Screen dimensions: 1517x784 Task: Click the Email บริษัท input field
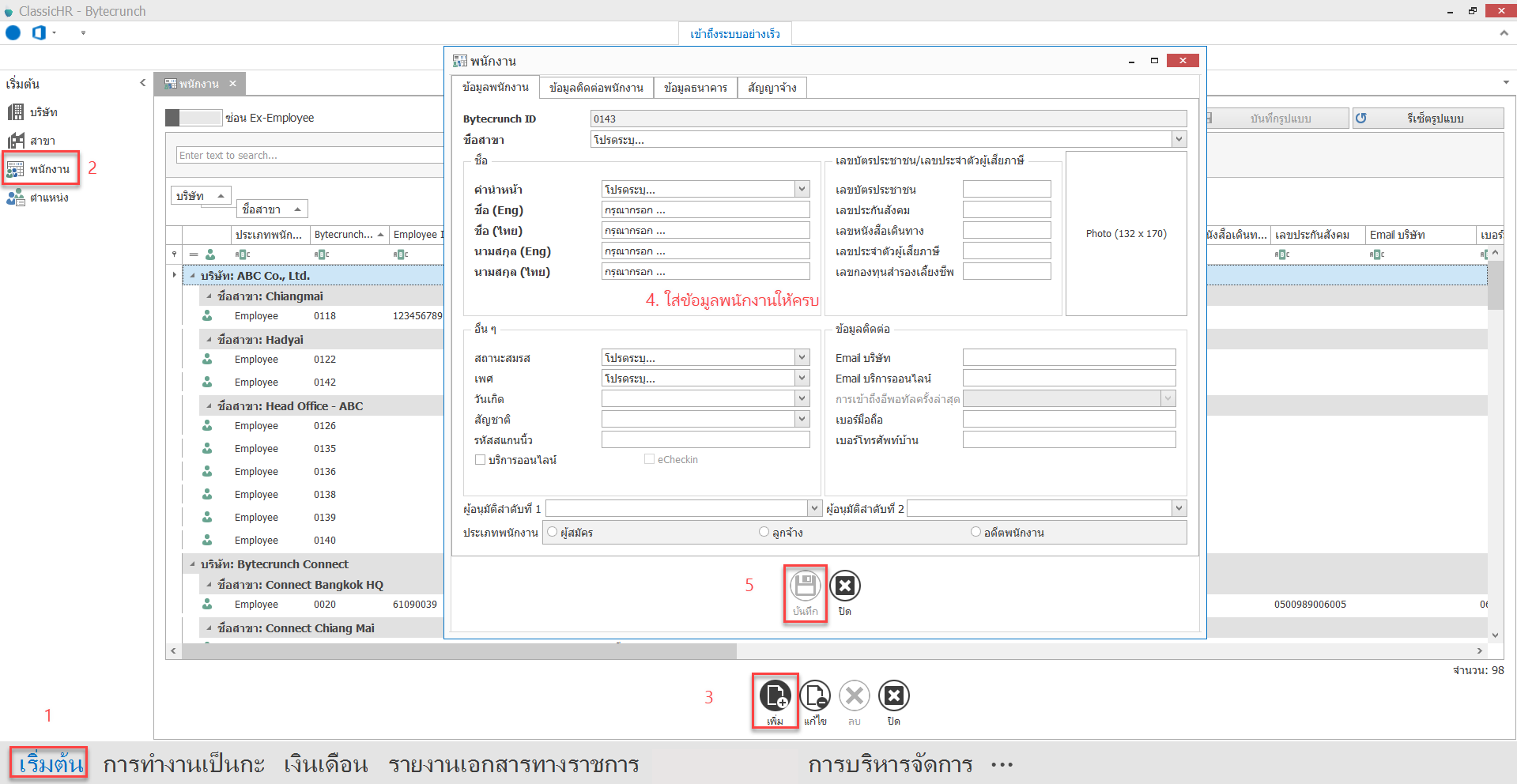click(1069, 357)
